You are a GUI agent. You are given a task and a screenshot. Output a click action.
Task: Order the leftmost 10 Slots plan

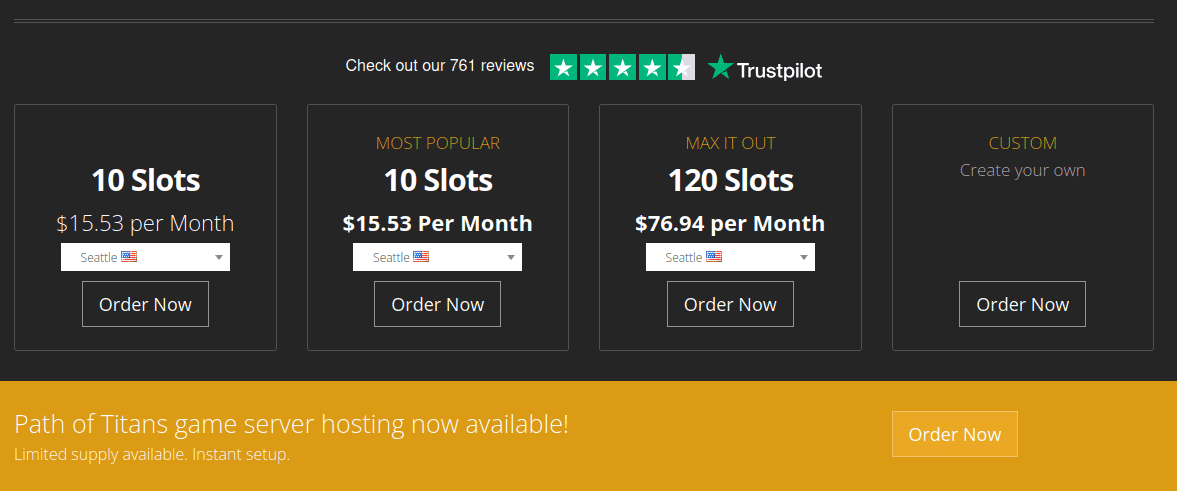145,304
